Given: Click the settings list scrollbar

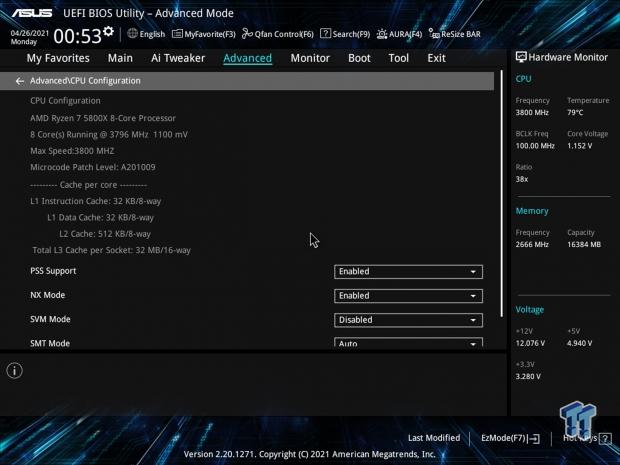Looking at the screenshot, I should click(502, 194).
